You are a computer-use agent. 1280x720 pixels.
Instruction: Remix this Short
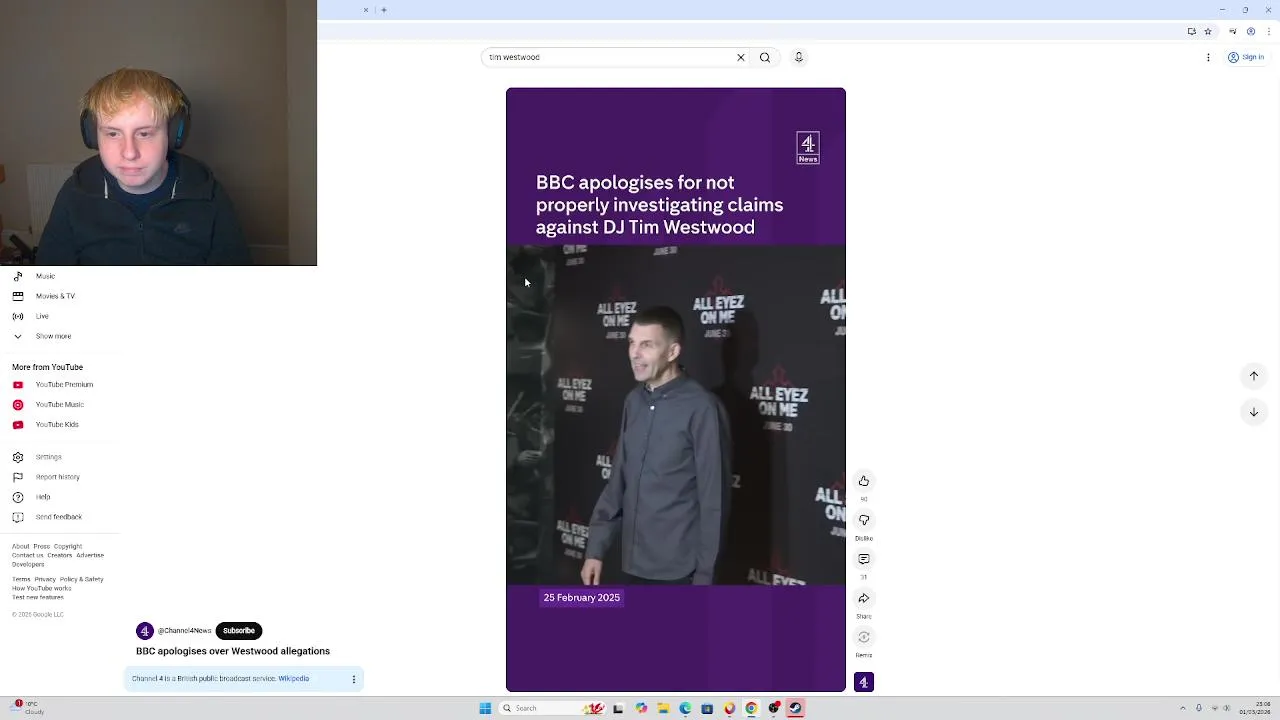[x=864, y=637]
